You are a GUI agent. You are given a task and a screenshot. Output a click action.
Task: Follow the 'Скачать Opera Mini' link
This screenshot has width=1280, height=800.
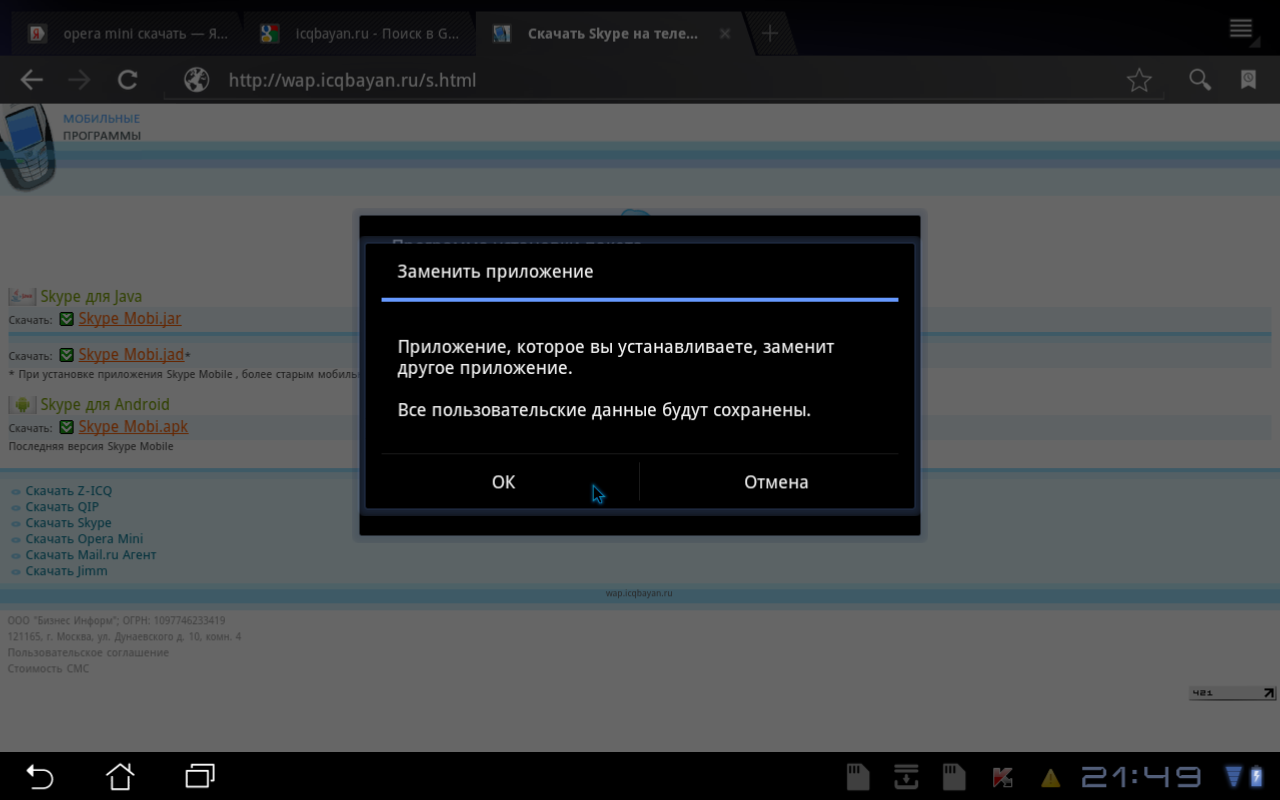84,539
